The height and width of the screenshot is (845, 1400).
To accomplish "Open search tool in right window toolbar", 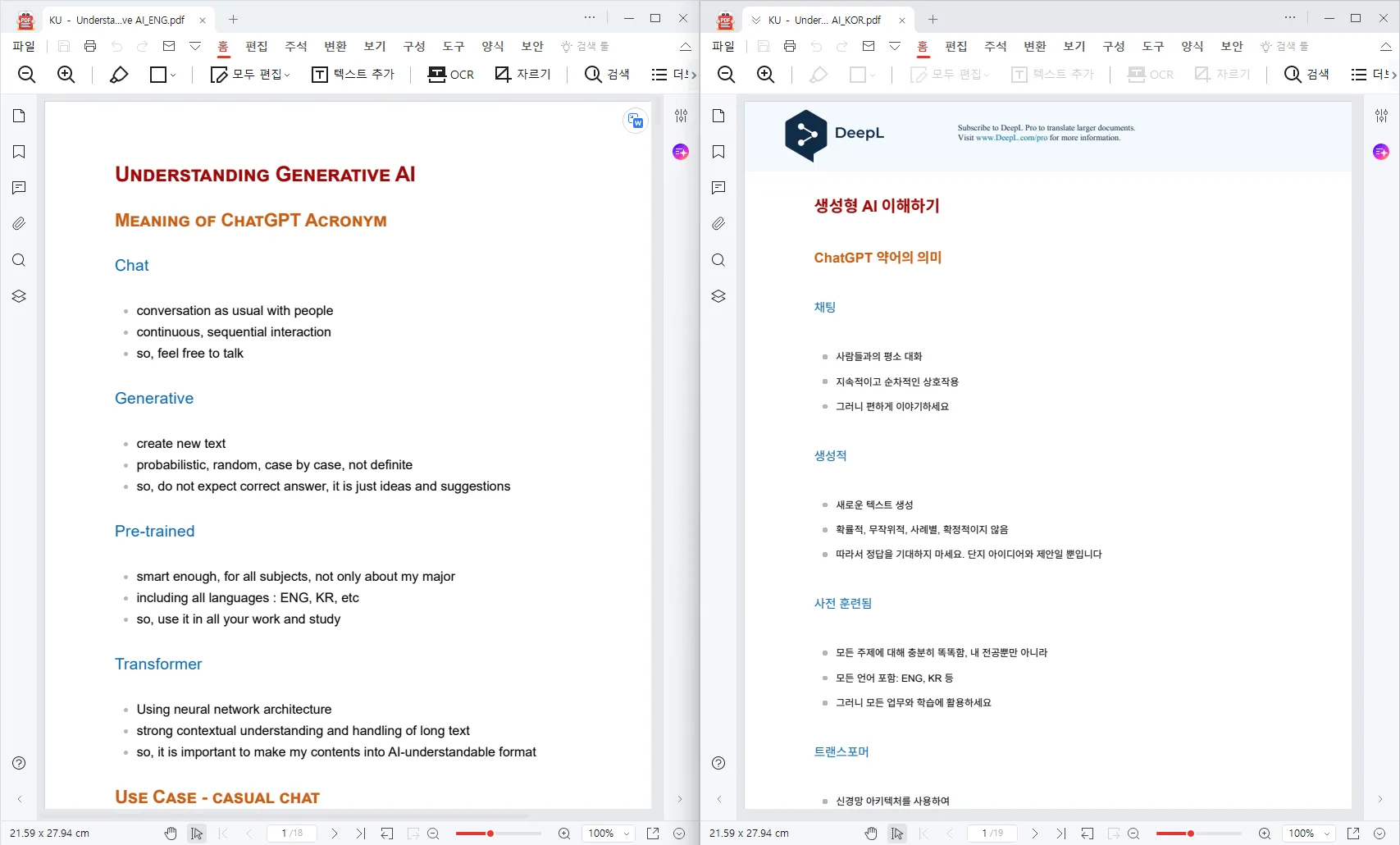I will click(1307, 75).
